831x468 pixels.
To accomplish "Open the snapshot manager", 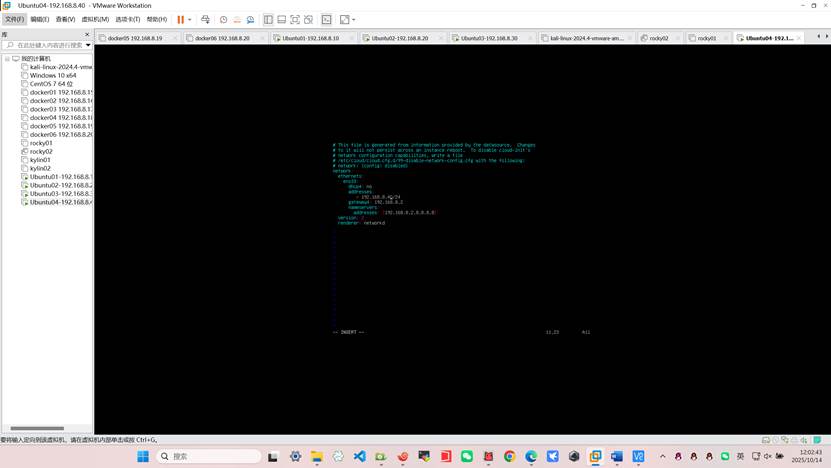I will 250,20.
